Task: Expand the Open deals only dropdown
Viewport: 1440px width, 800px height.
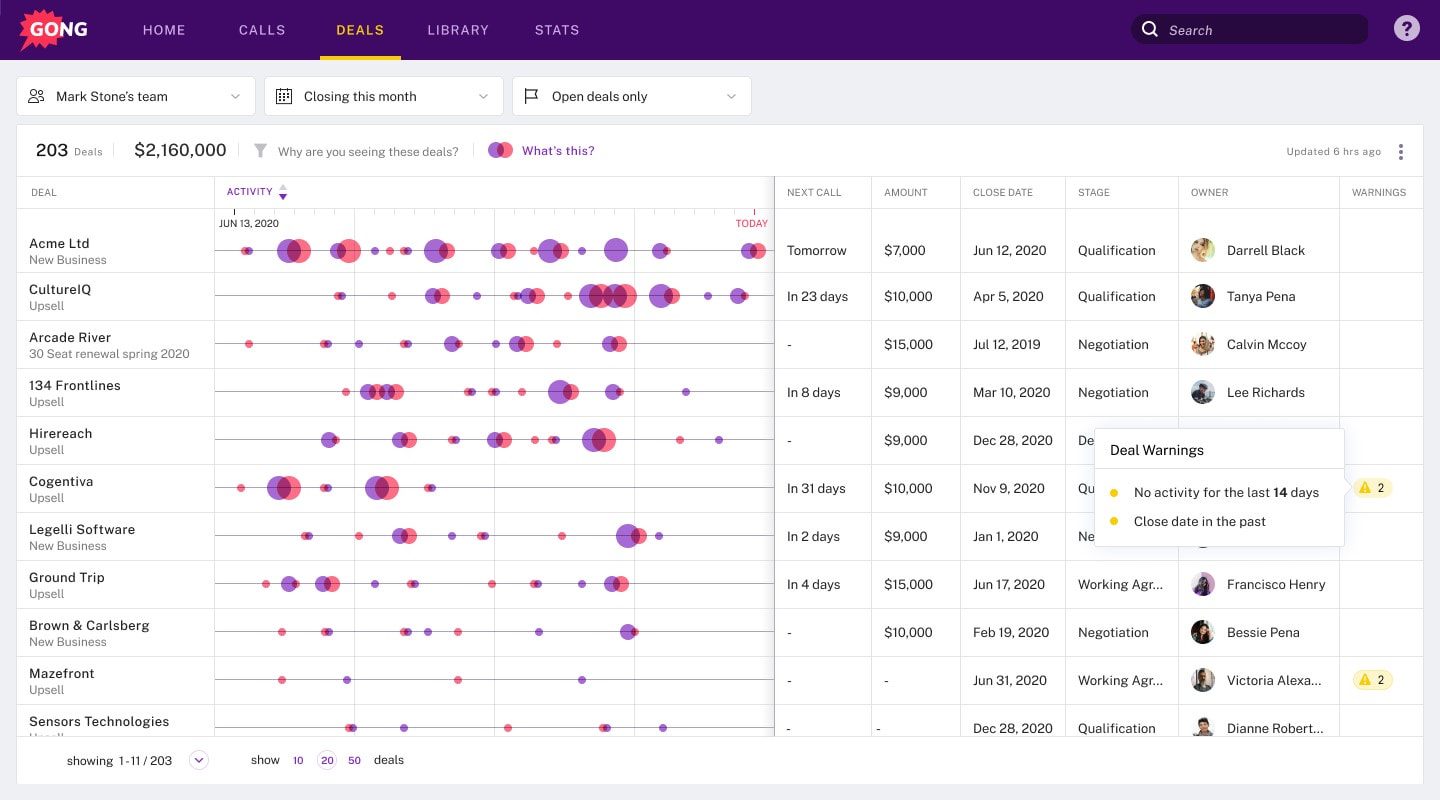Action: point(729,95)
